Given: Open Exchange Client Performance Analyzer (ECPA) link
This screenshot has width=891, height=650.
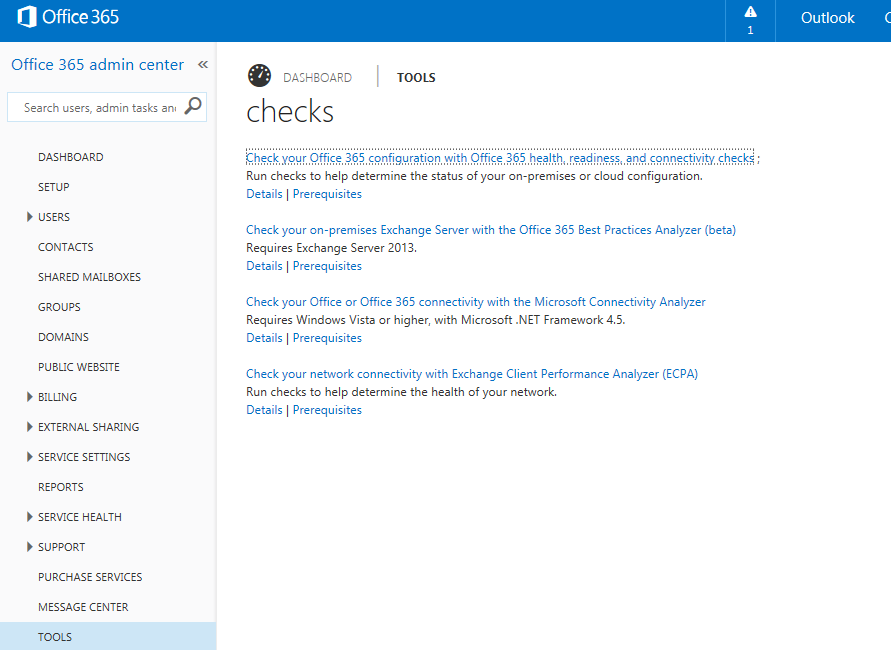Looking at the screenshot, I should (x=472, y=374).
